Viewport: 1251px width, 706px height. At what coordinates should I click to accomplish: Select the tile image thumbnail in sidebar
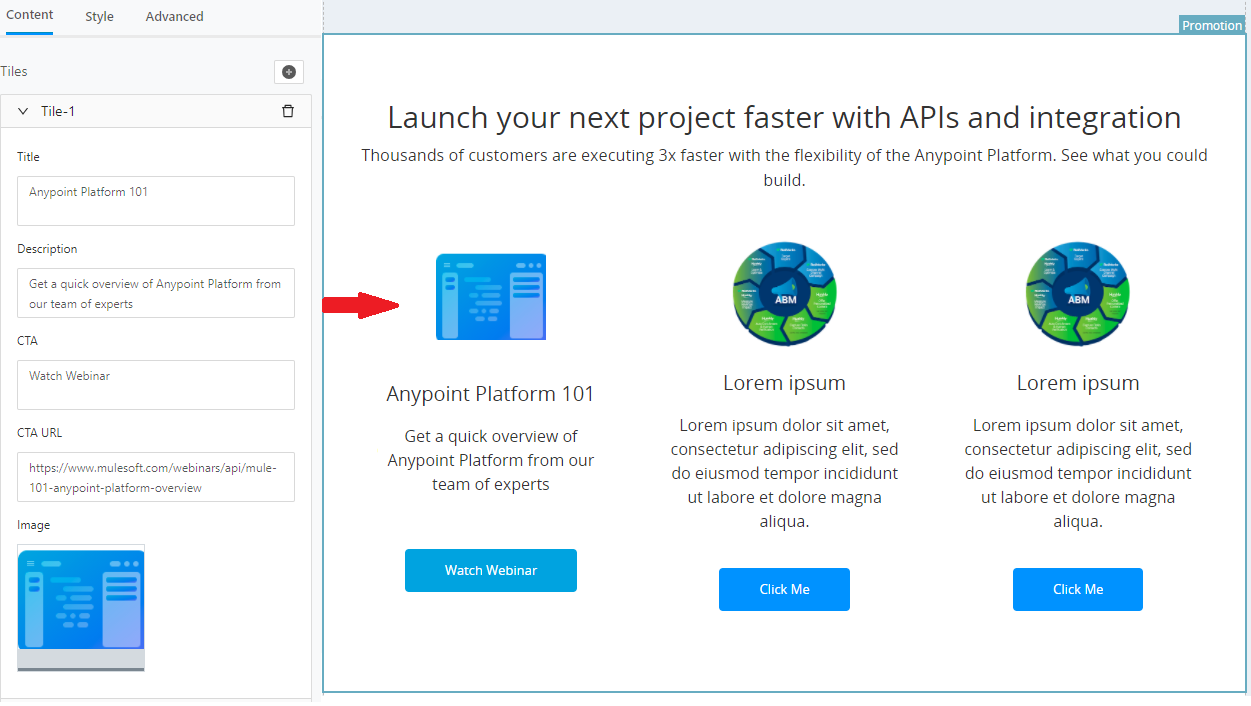[x=81, y=607]
